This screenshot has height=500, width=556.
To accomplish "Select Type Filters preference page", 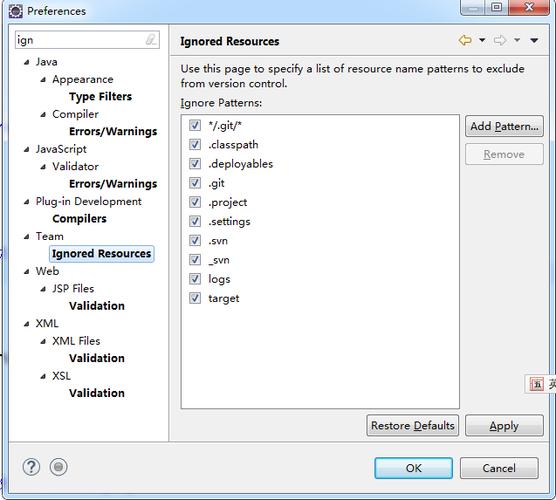I will point(100,96).
